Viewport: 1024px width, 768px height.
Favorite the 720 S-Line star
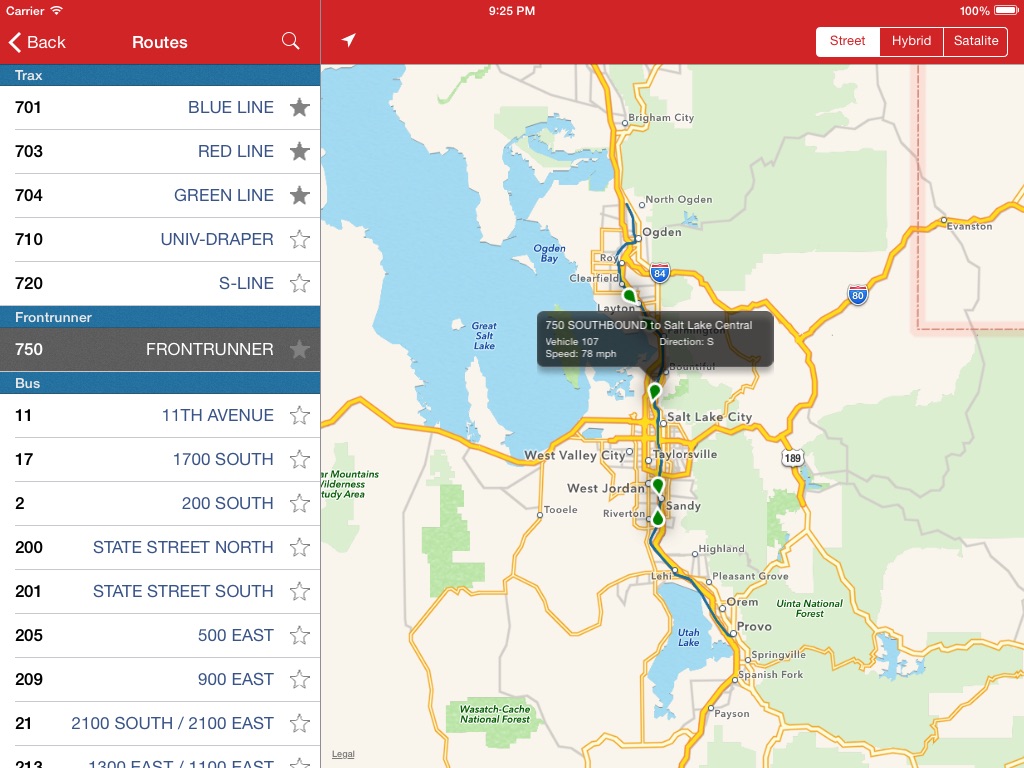tap(300, 283)
